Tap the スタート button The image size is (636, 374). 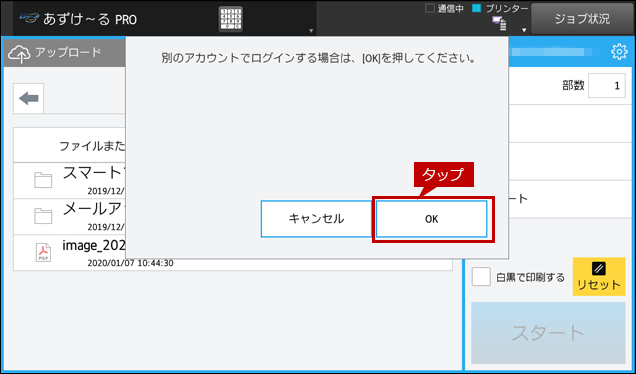[548, 333]
